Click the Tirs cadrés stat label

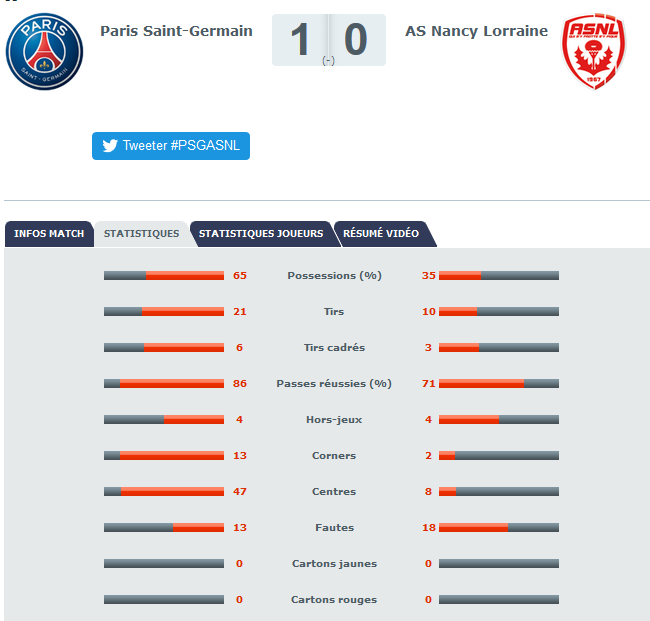(334, 347)
